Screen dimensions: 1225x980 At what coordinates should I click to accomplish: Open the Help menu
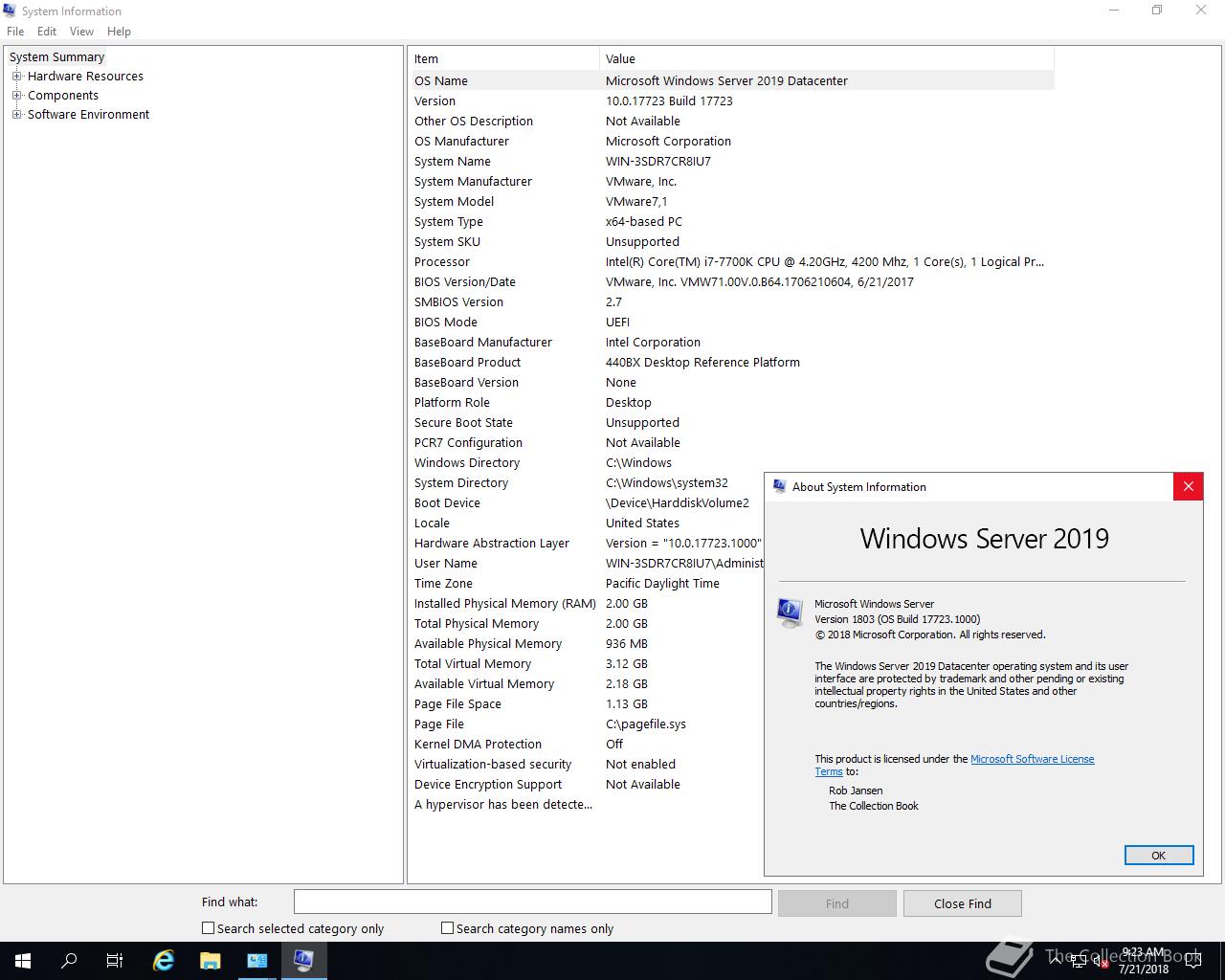tap(119, 32)
